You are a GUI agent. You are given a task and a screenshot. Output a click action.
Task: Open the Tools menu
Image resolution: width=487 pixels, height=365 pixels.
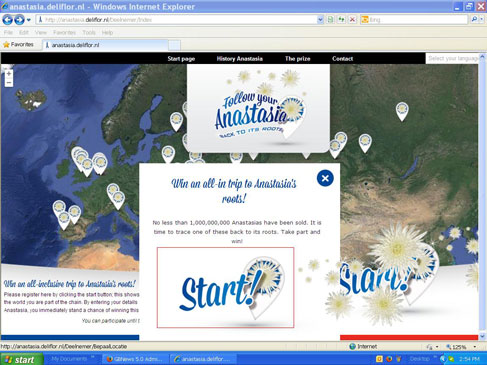coord(89,33)
